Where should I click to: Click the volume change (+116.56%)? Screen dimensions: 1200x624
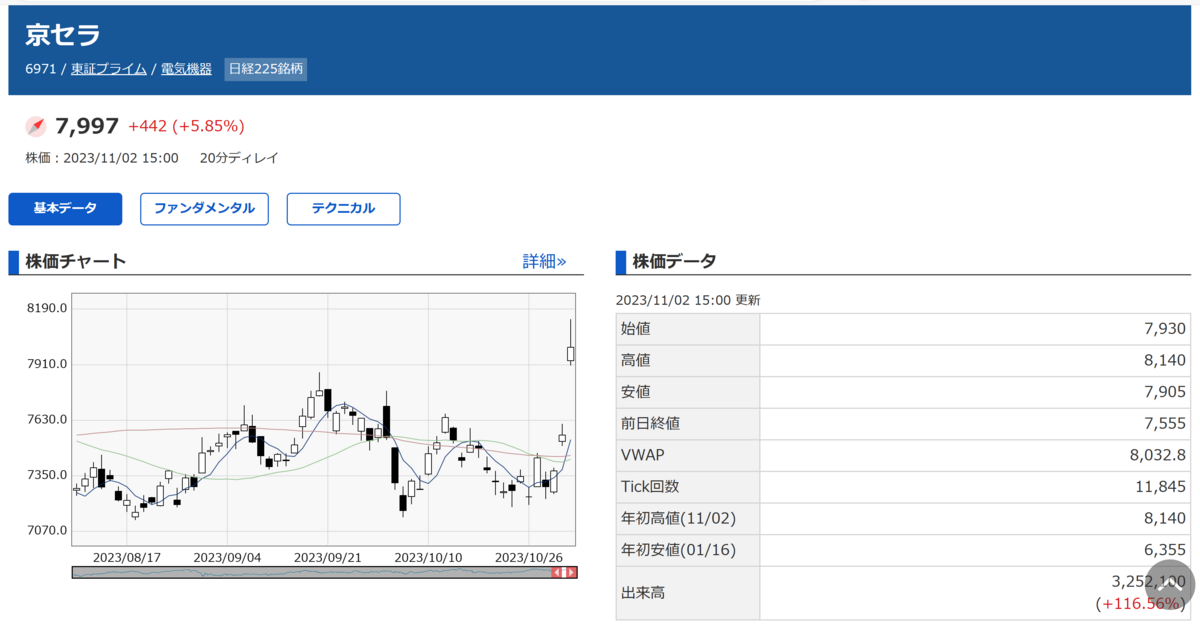pos(1141,604)
